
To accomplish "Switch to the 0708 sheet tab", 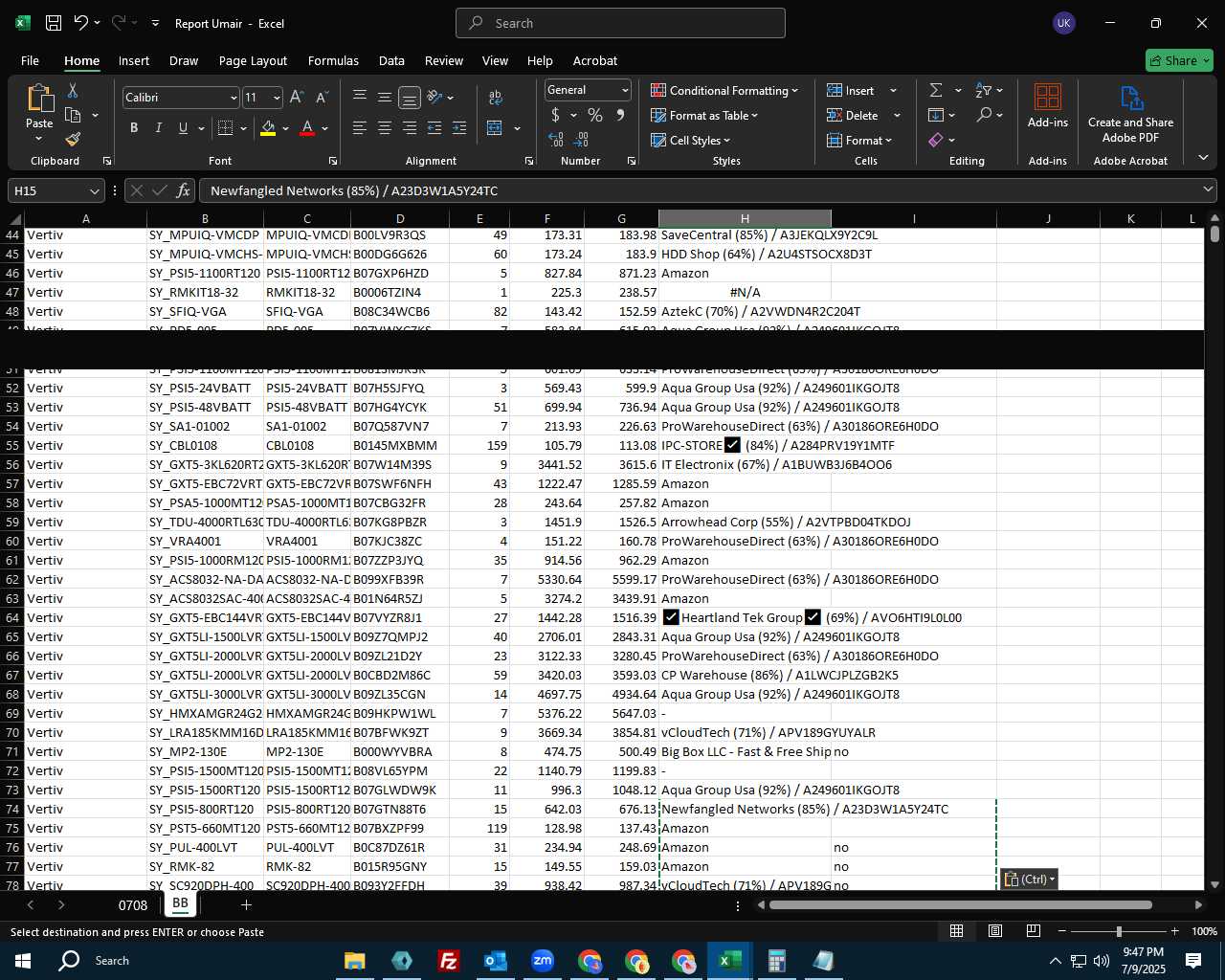I will [133, 904].
